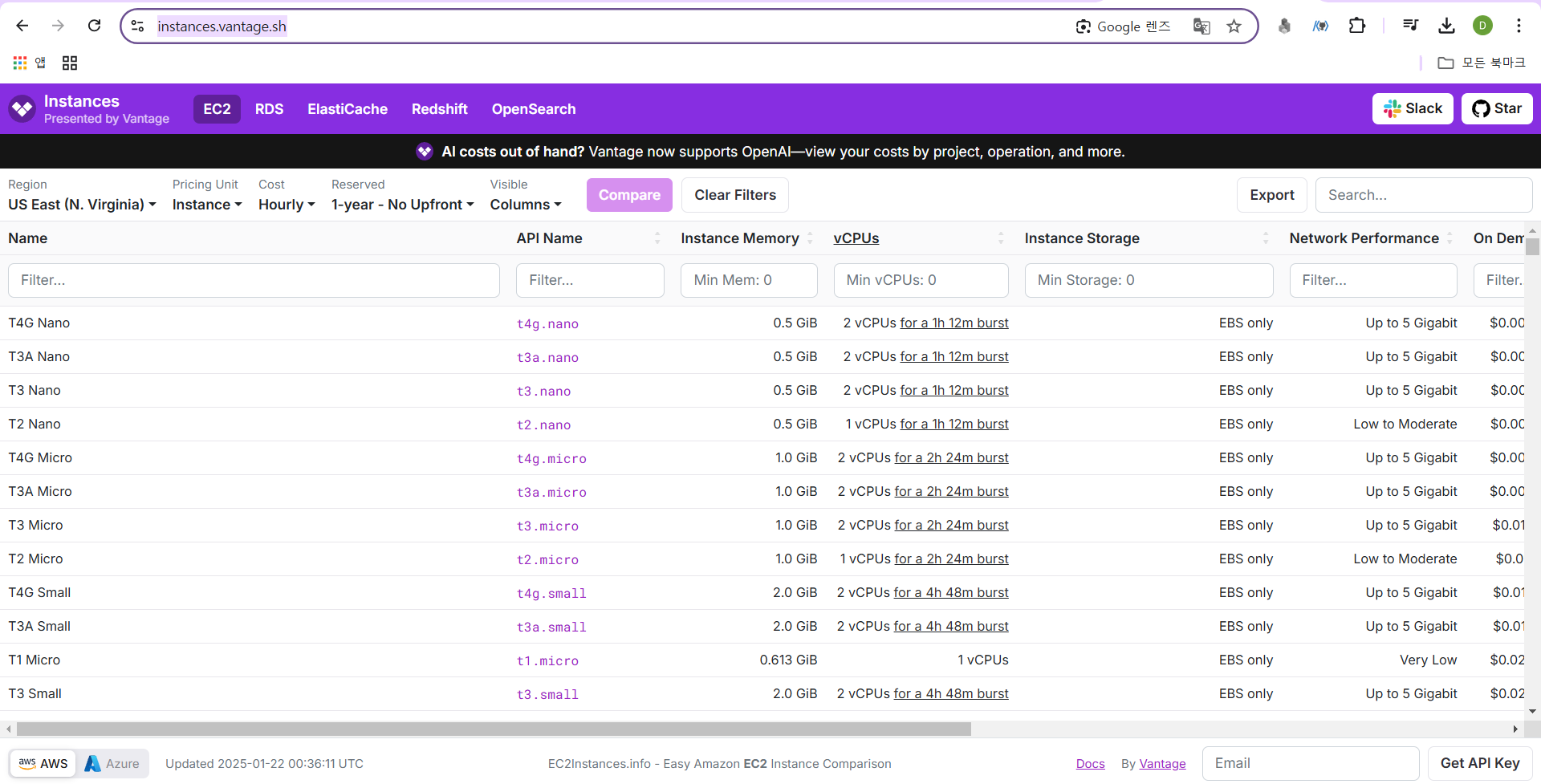
Task: Open the extensions puzzle icon
Action: pyautogui.click(x=1357, y=26)
